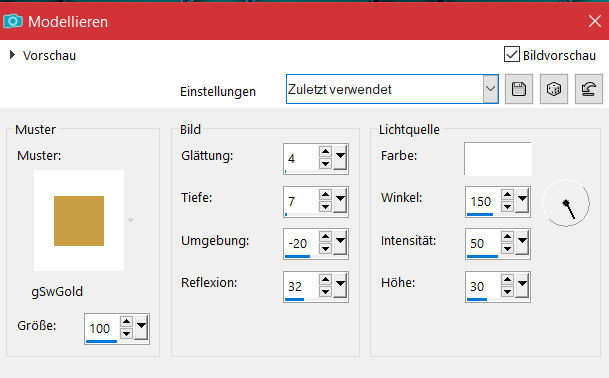Increase Glättung value with up arrow
609x378 pixels.
(x=325, y=152)
